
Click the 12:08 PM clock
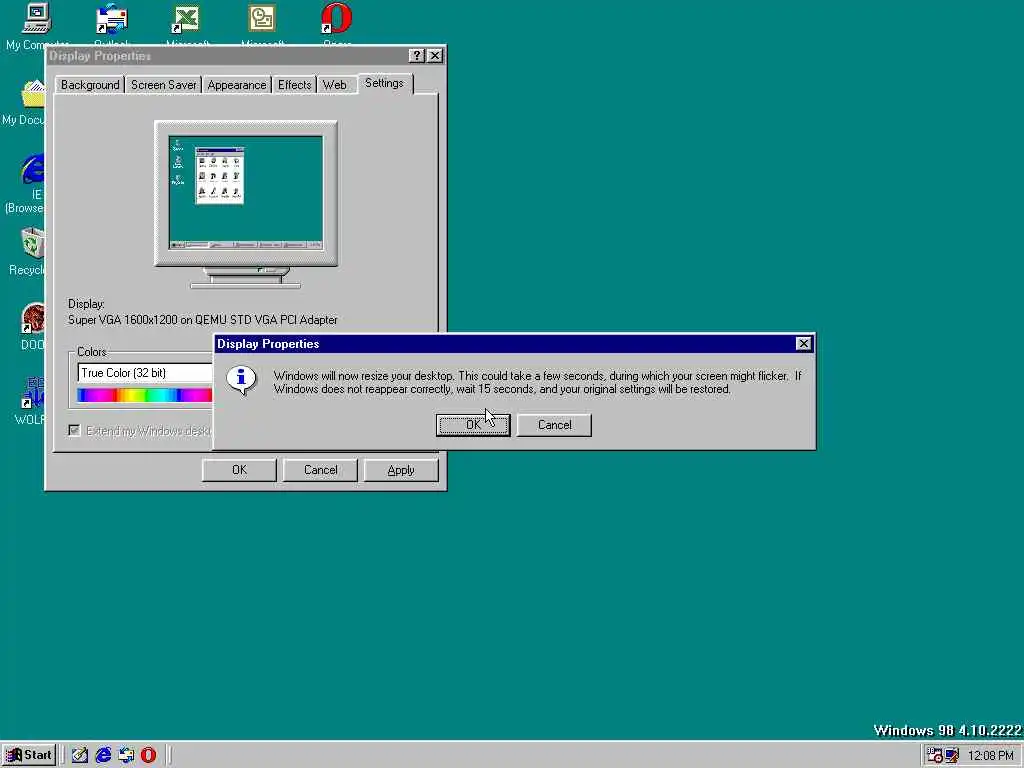point(991,756)
